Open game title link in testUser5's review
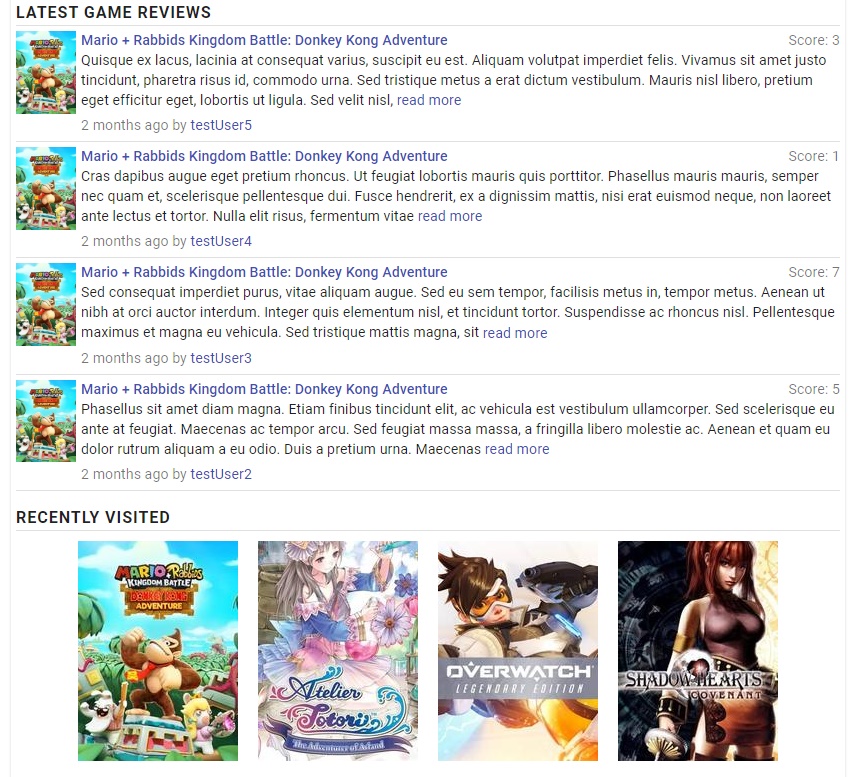Screen dimensions: 855x777 [264, 40]
